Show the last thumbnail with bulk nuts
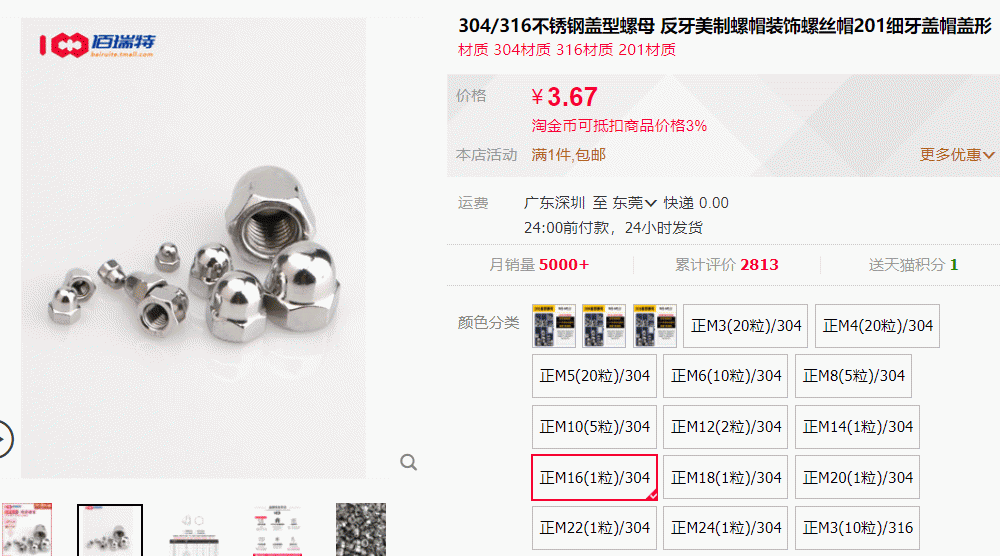This screenshot has height=556, width=1000. (x=361, y=530)
